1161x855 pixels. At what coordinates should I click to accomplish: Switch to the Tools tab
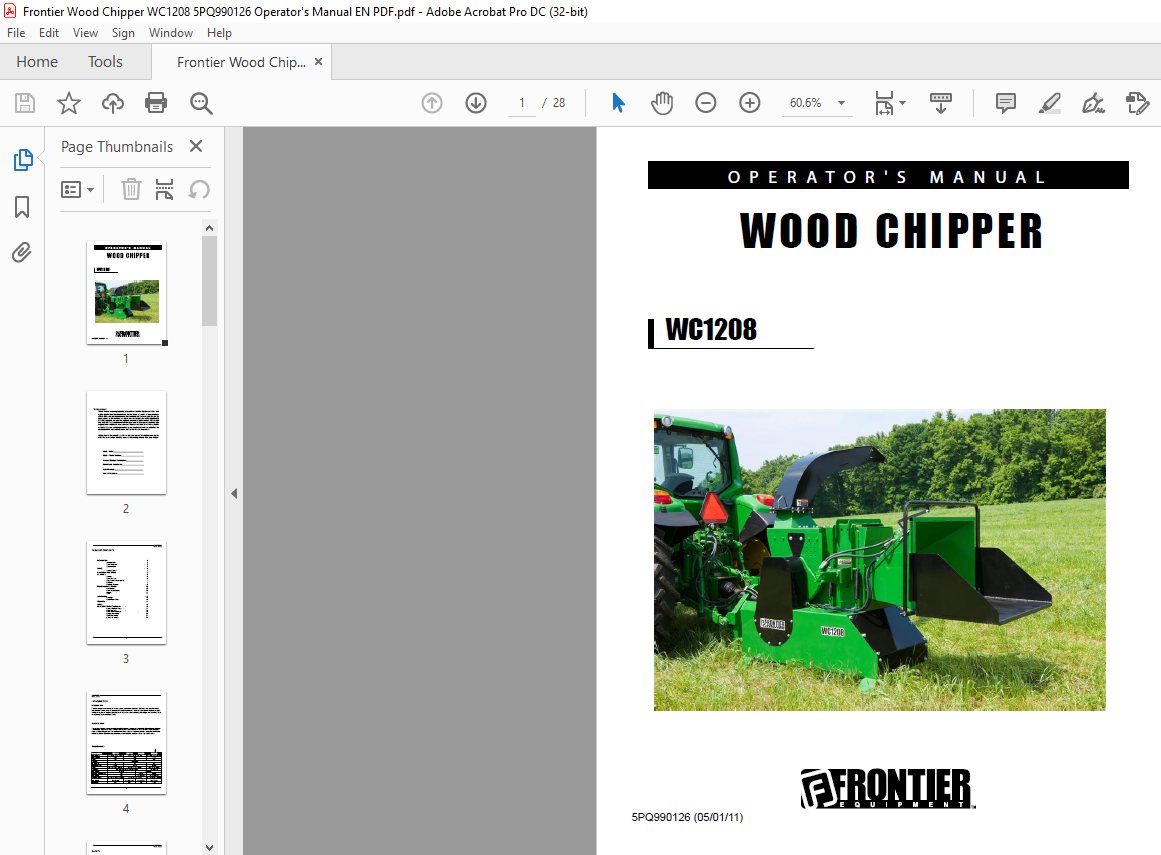[x=105, y=61]
